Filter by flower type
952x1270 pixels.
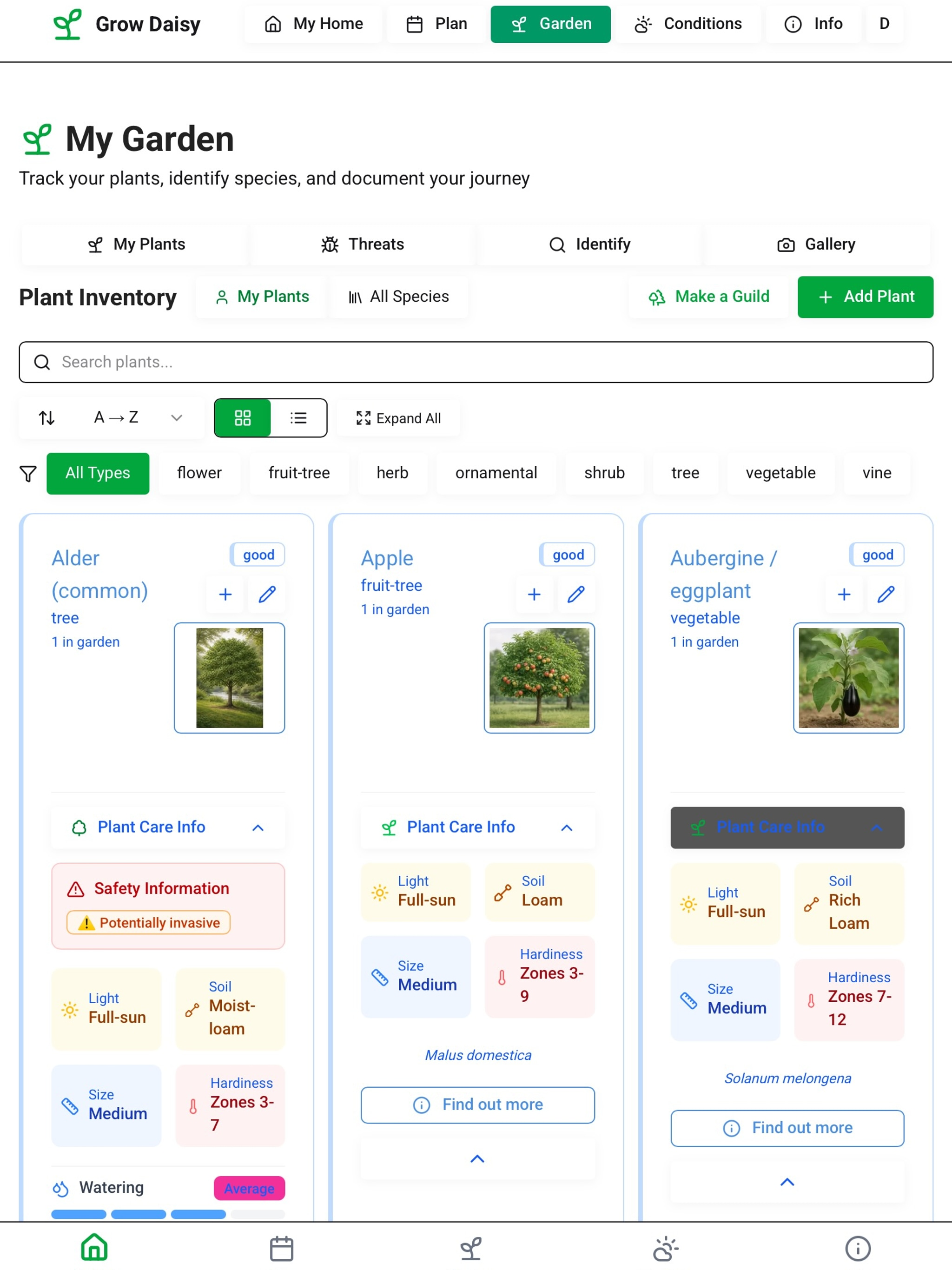point(199,474)
